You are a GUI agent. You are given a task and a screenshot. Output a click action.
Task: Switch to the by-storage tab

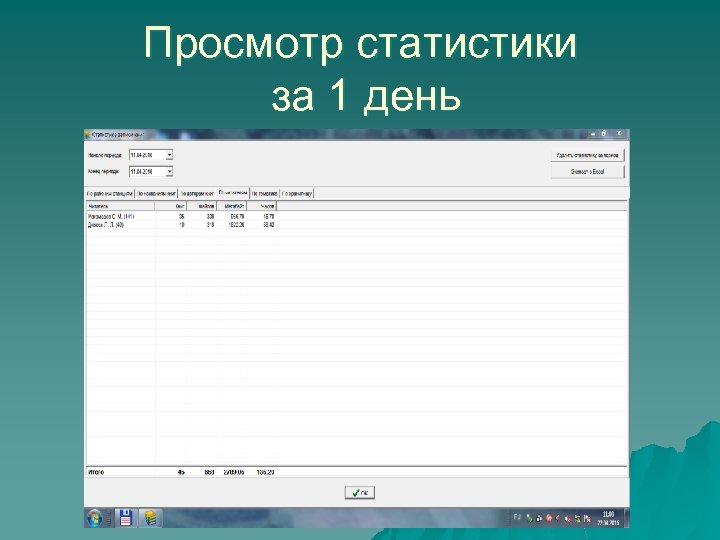(x=297, y=194)
